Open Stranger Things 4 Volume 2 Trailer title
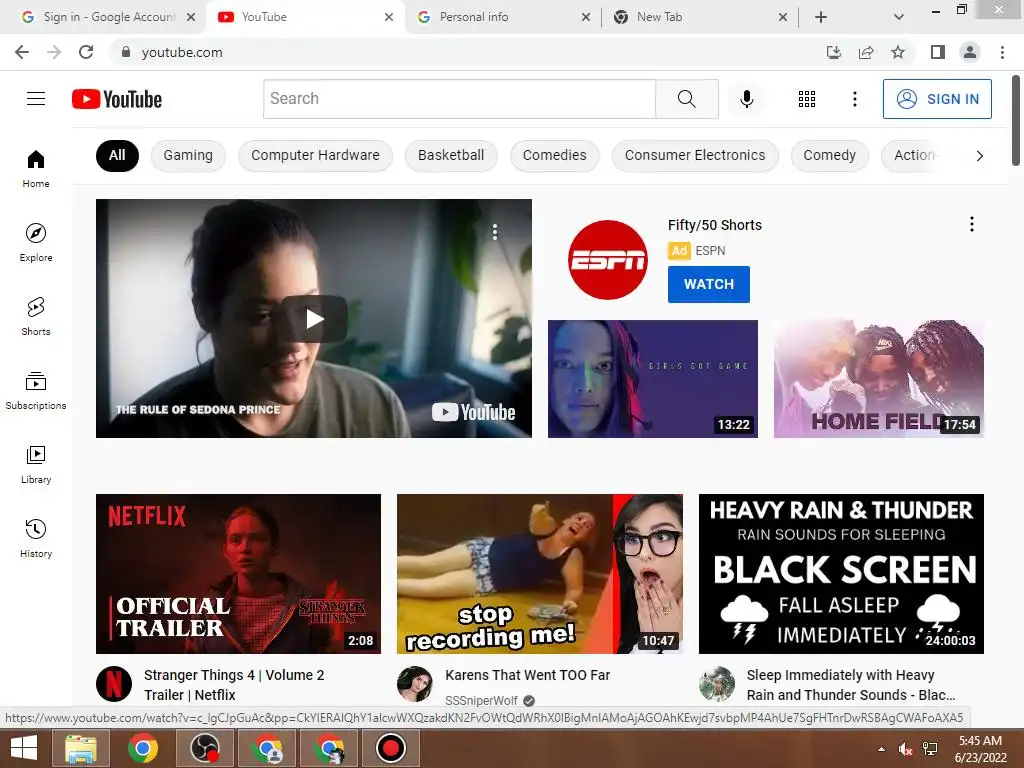The image size is (1024, 768). [234, 684]
